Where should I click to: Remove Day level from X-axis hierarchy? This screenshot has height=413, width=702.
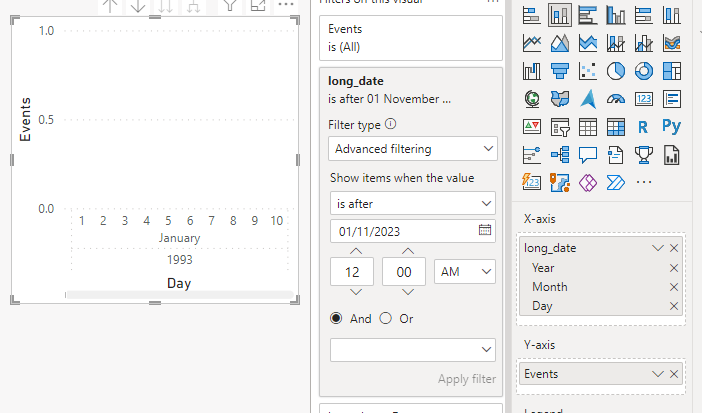point(674,306)
